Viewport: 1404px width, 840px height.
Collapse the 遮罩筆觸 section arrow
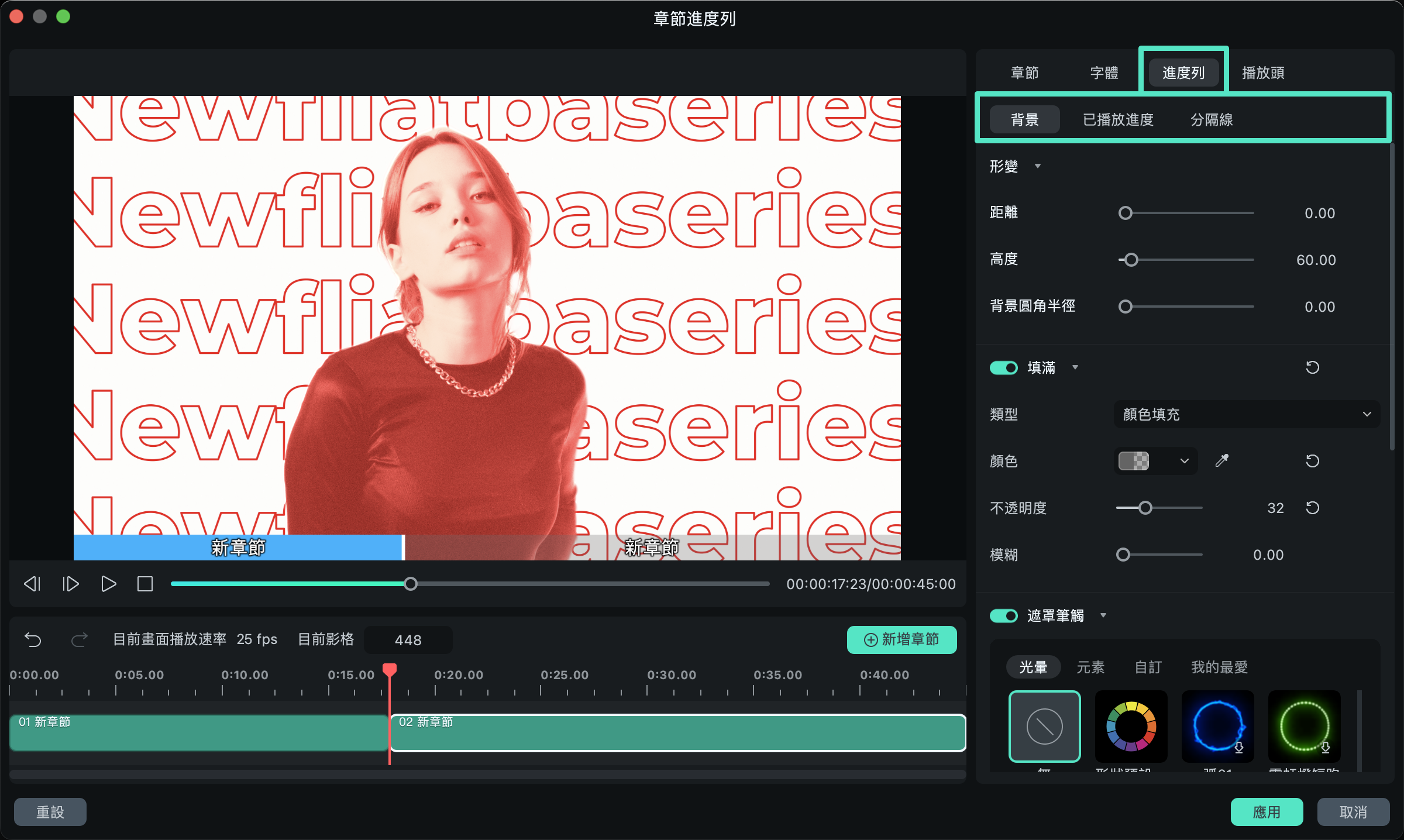(x=1103, y=615)
